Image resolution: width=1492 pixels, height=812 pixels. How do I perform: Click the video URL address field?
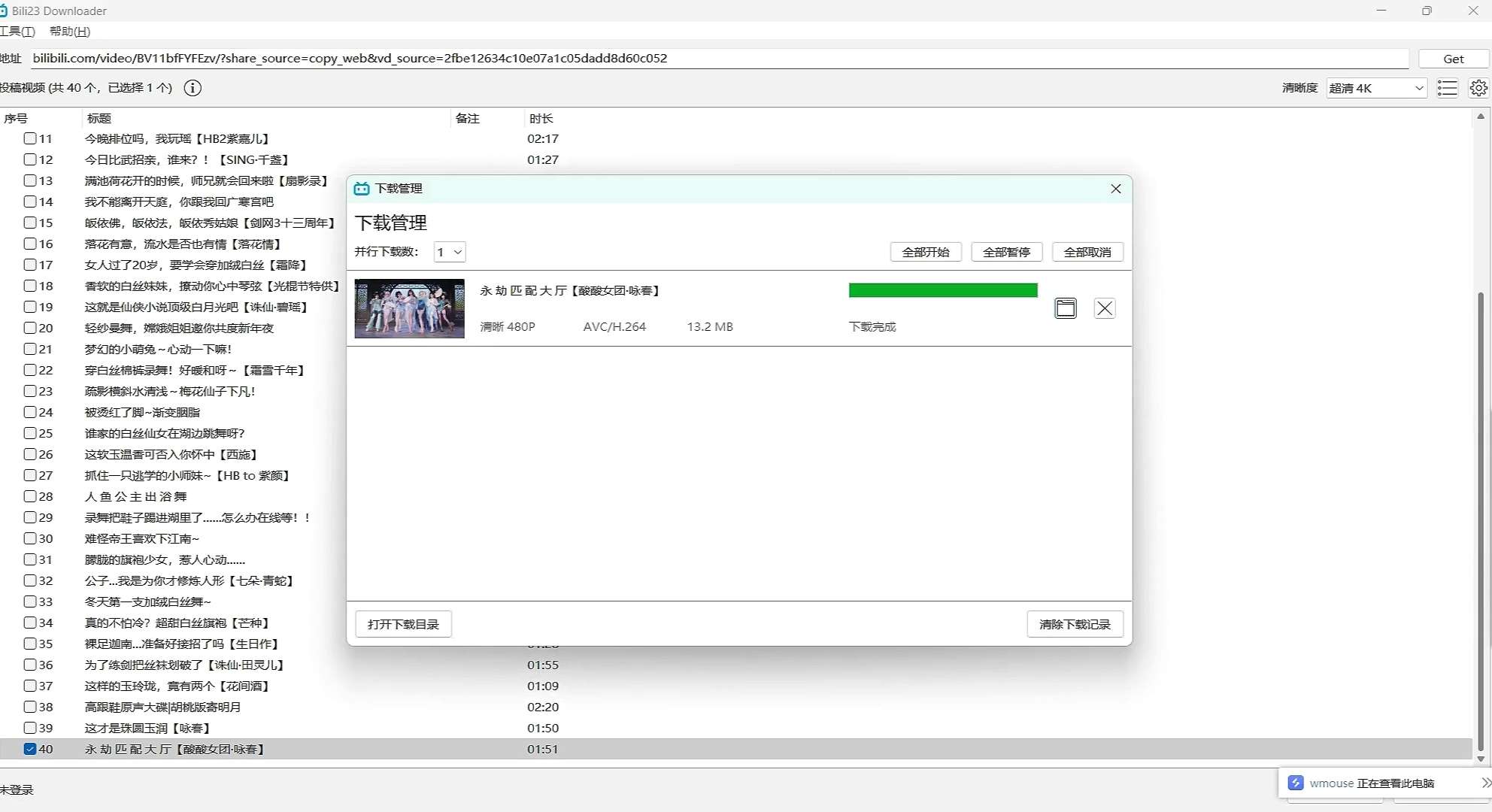pyautogui.click(x=719, y=59)
